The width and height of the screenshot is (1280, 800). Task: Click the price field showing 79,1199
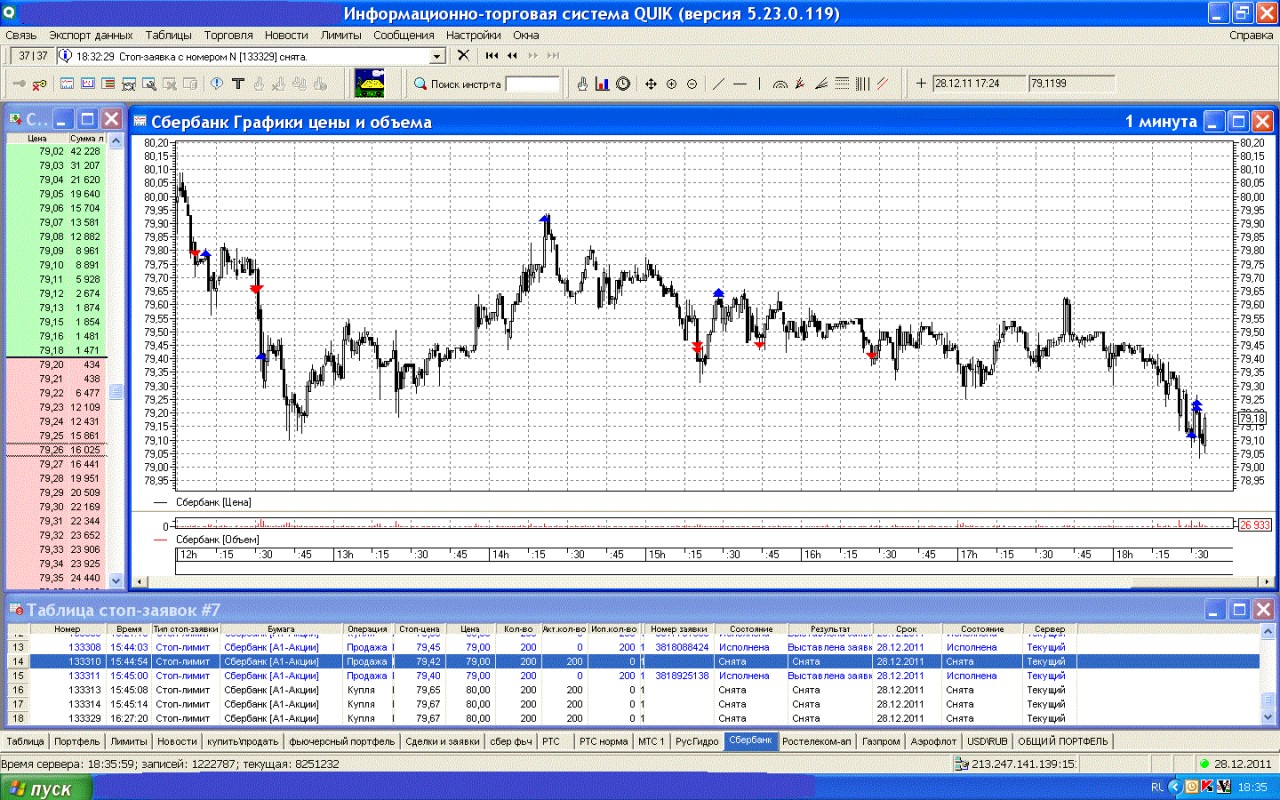click(x=1071, y=84)
